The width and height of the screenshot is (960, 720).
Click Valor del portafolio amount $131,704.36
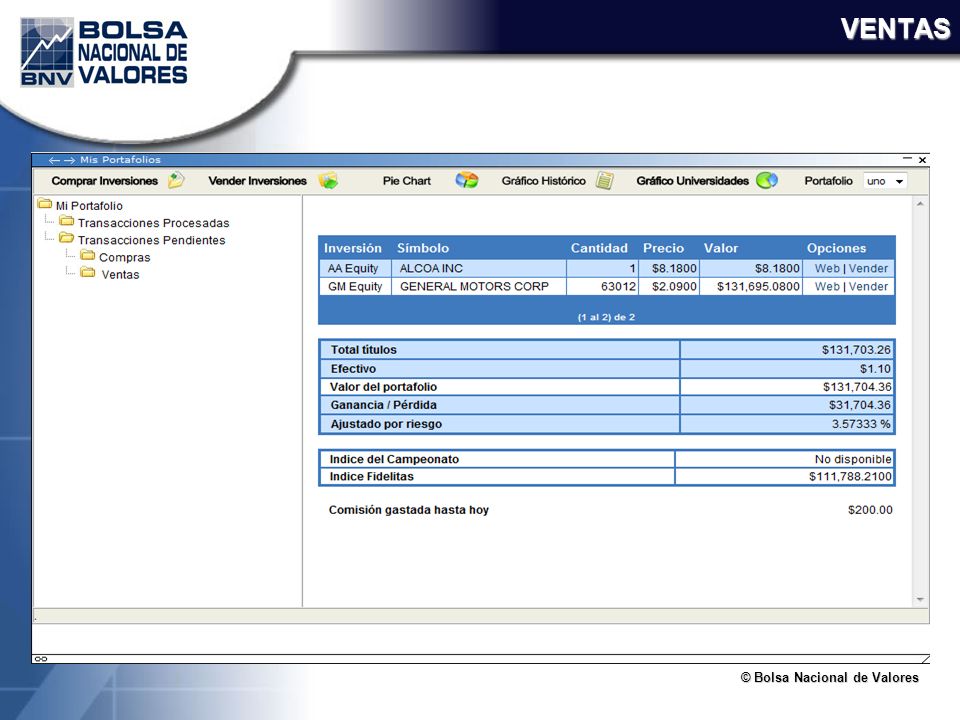point(857,387)
